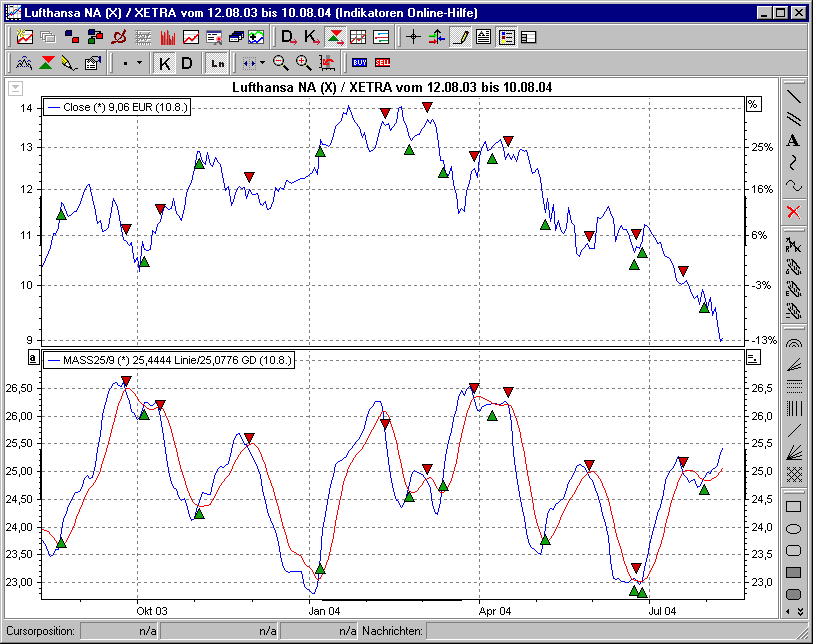Click the small 'a' button above the indicator panel
This screenshot has width=813, height=644.
pos(31,357)
